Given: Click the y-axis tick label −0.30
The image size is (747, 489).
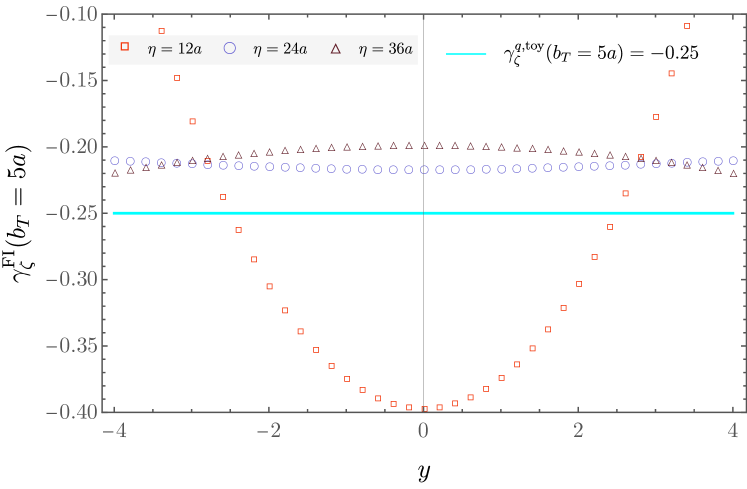Looking at the screenshot, I should pos(72,279).
